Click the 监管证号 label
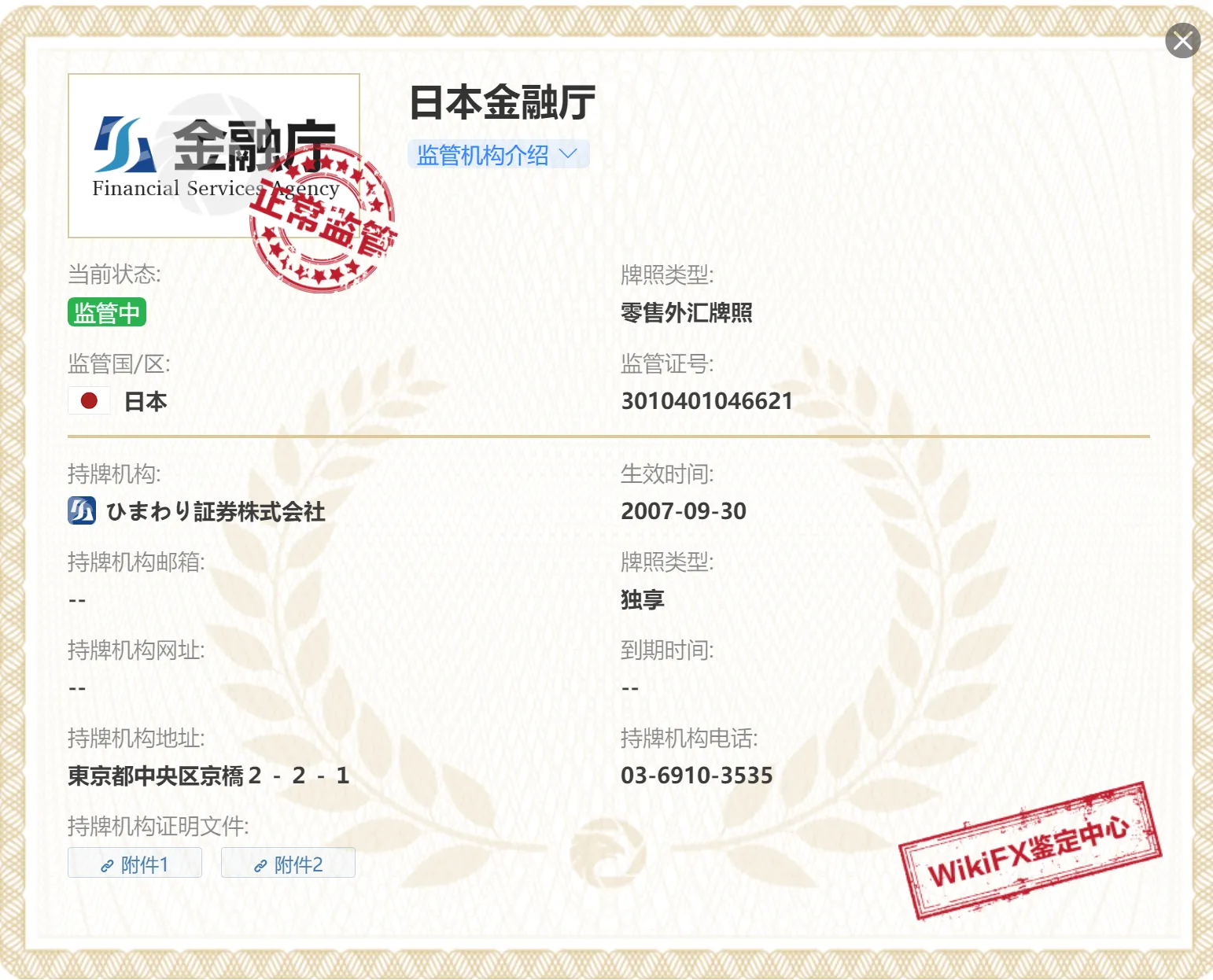This screenshot has width=1213, height=980. [x=667, y=363]
